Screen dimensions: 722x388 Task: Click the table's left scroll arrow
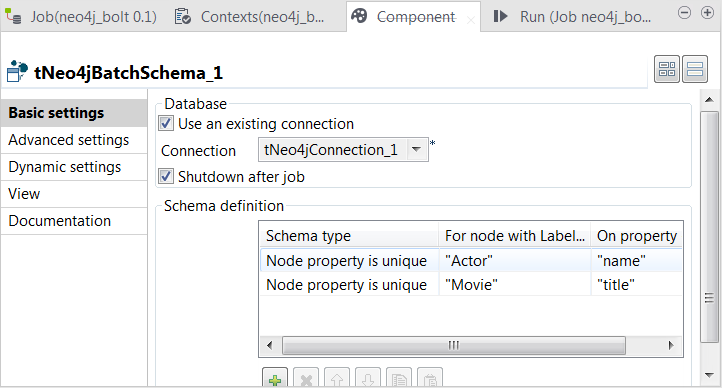tap(270, 345)
